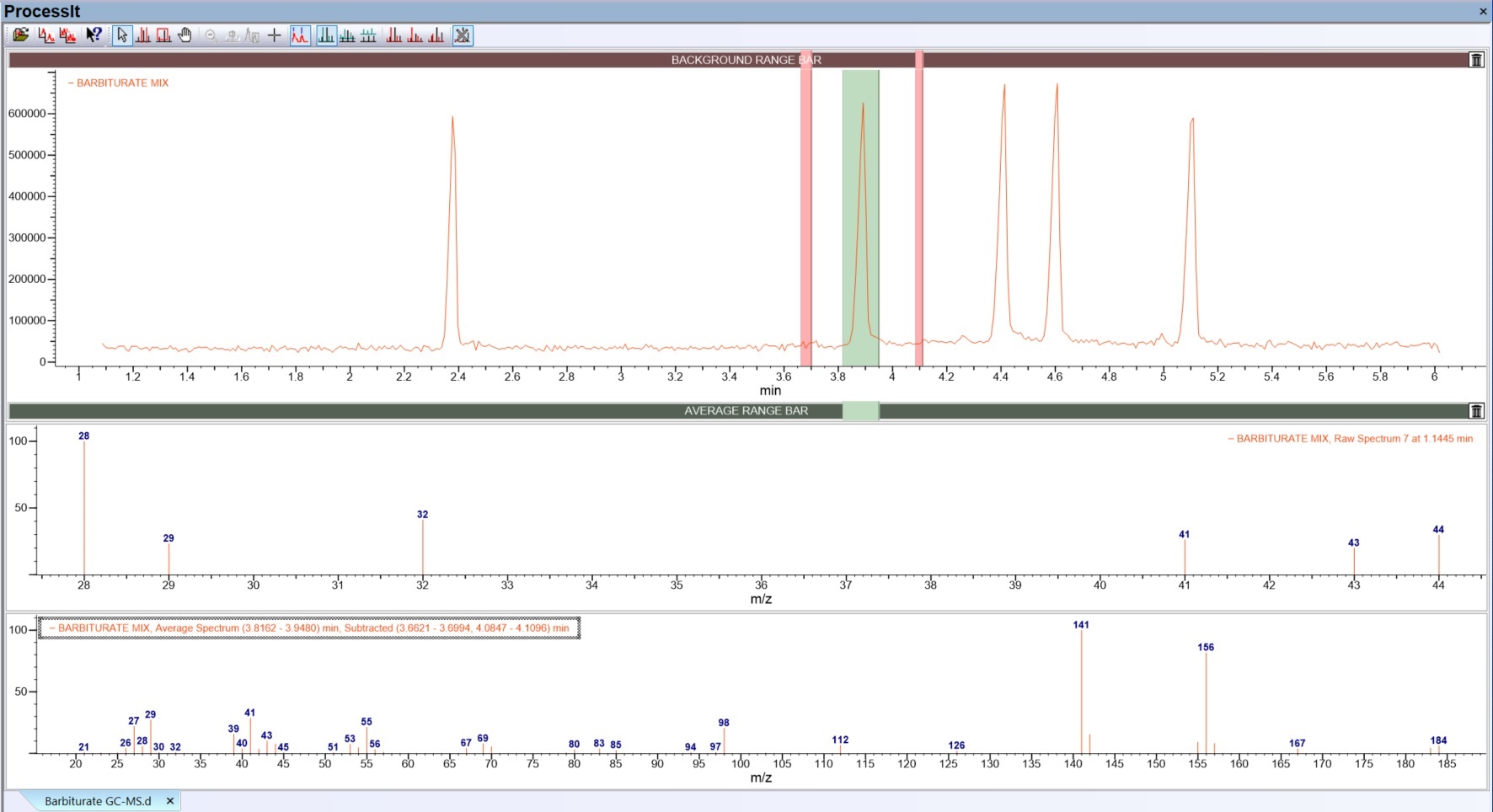Delete the average range using trash icon
The height and width of the screenshot is (812, 1493).
pyautogui.click(x=1476, y=411)
